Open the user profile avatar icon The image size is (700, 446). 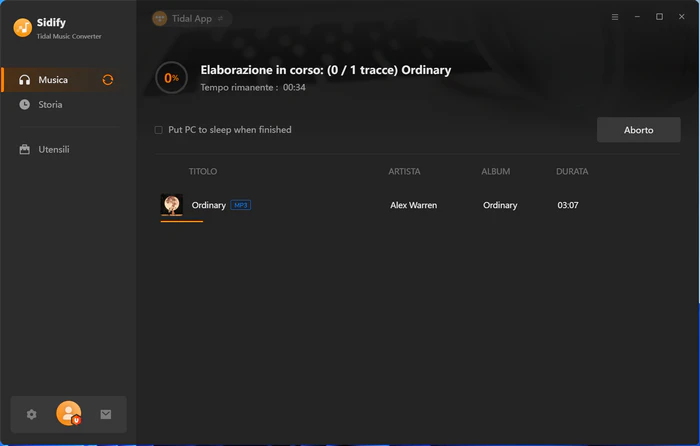click(69, 413)
